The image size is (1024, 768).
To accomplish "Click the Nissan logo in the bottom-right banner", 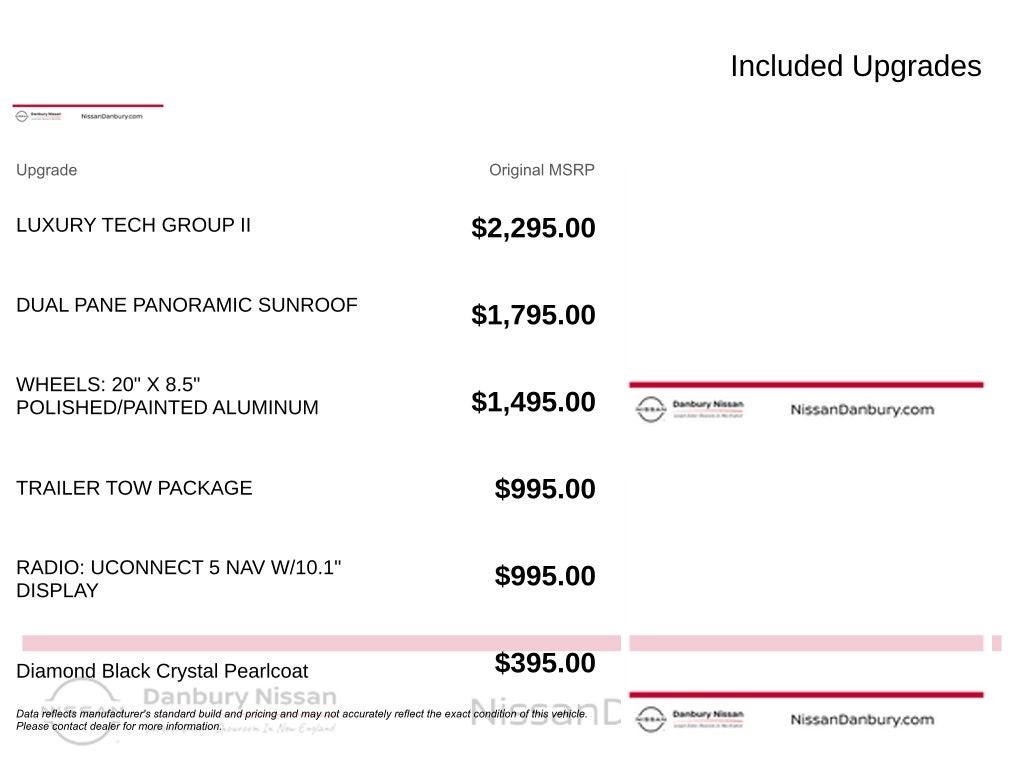I will coord(650,719).
